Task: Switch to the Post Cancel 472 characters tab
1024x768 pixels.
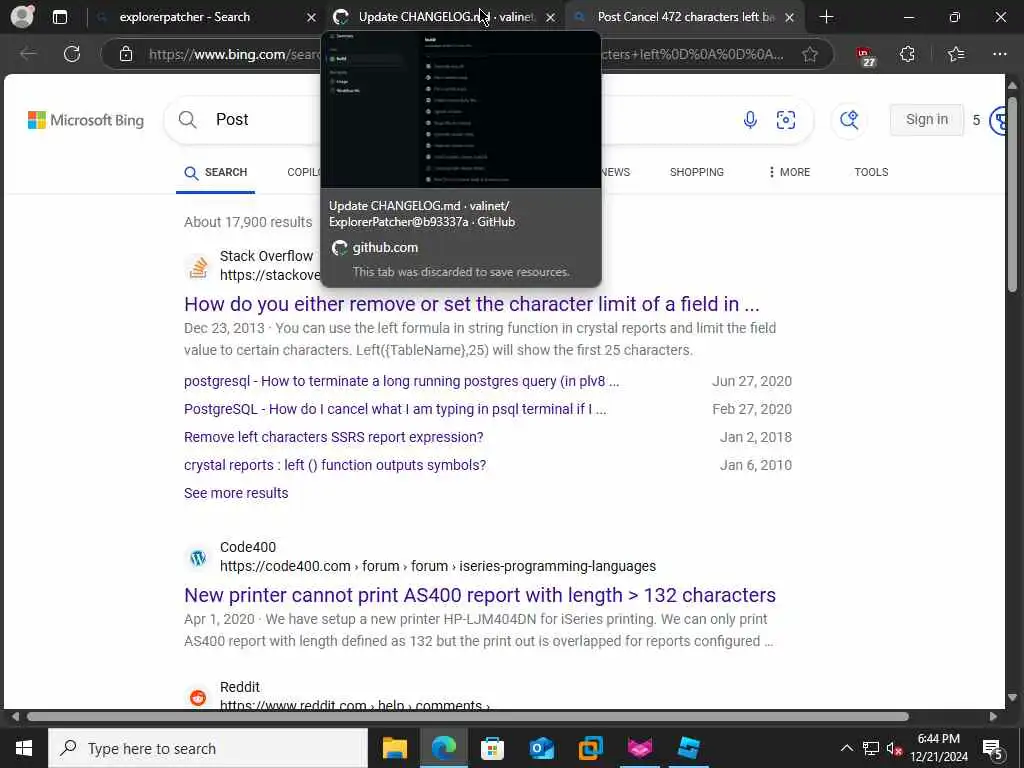Action: point(684,17)
